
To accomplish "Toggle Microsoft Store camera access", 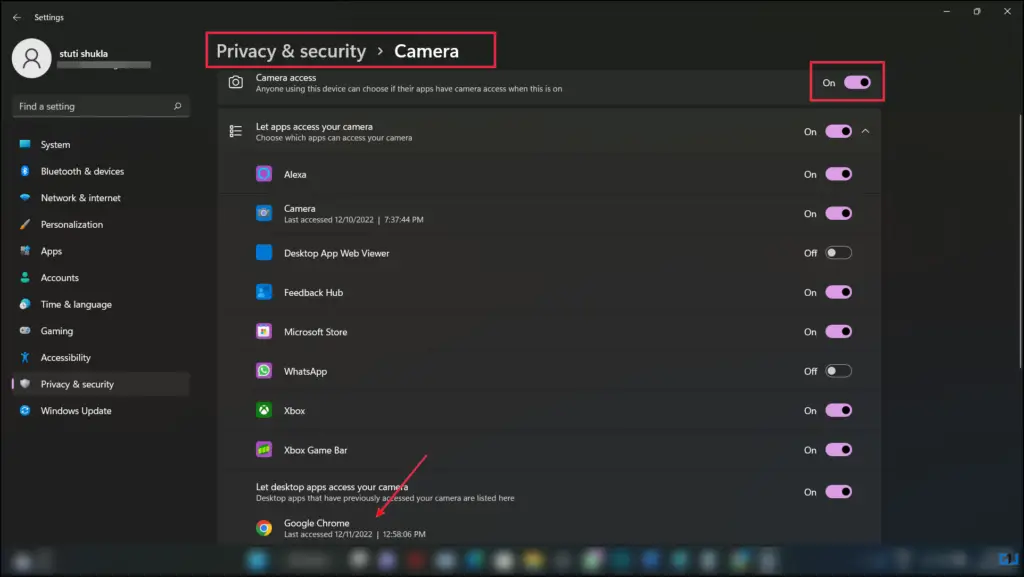I will 839,332.
